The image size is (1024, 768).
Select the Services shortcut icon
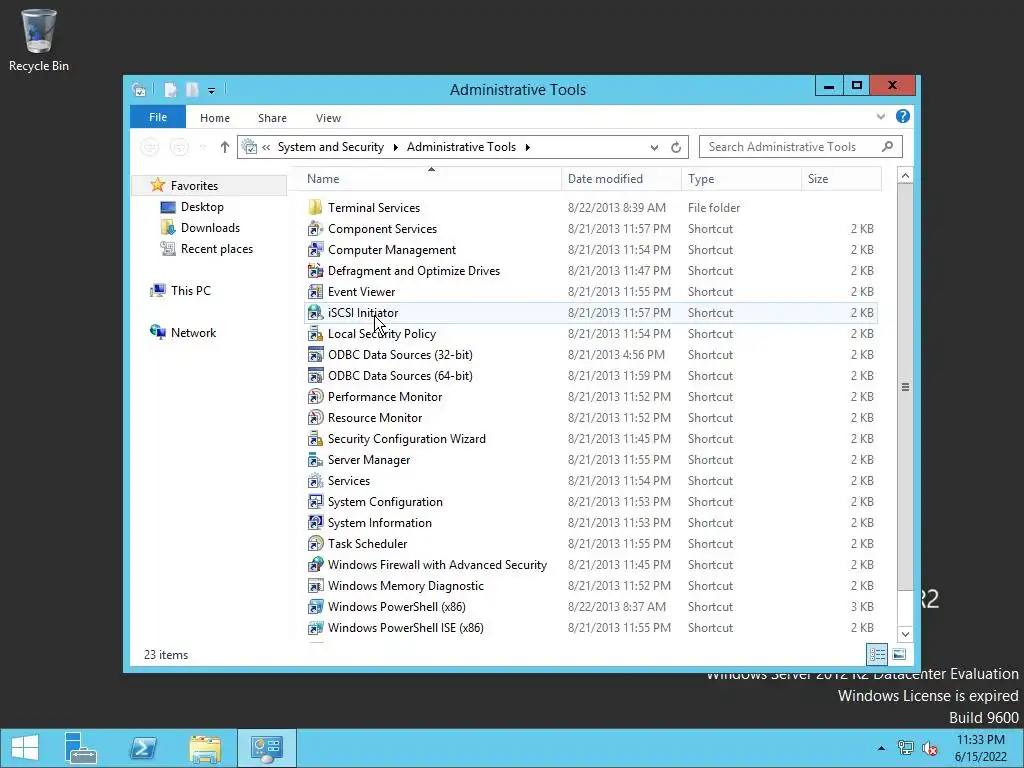(x=315, y=481)
